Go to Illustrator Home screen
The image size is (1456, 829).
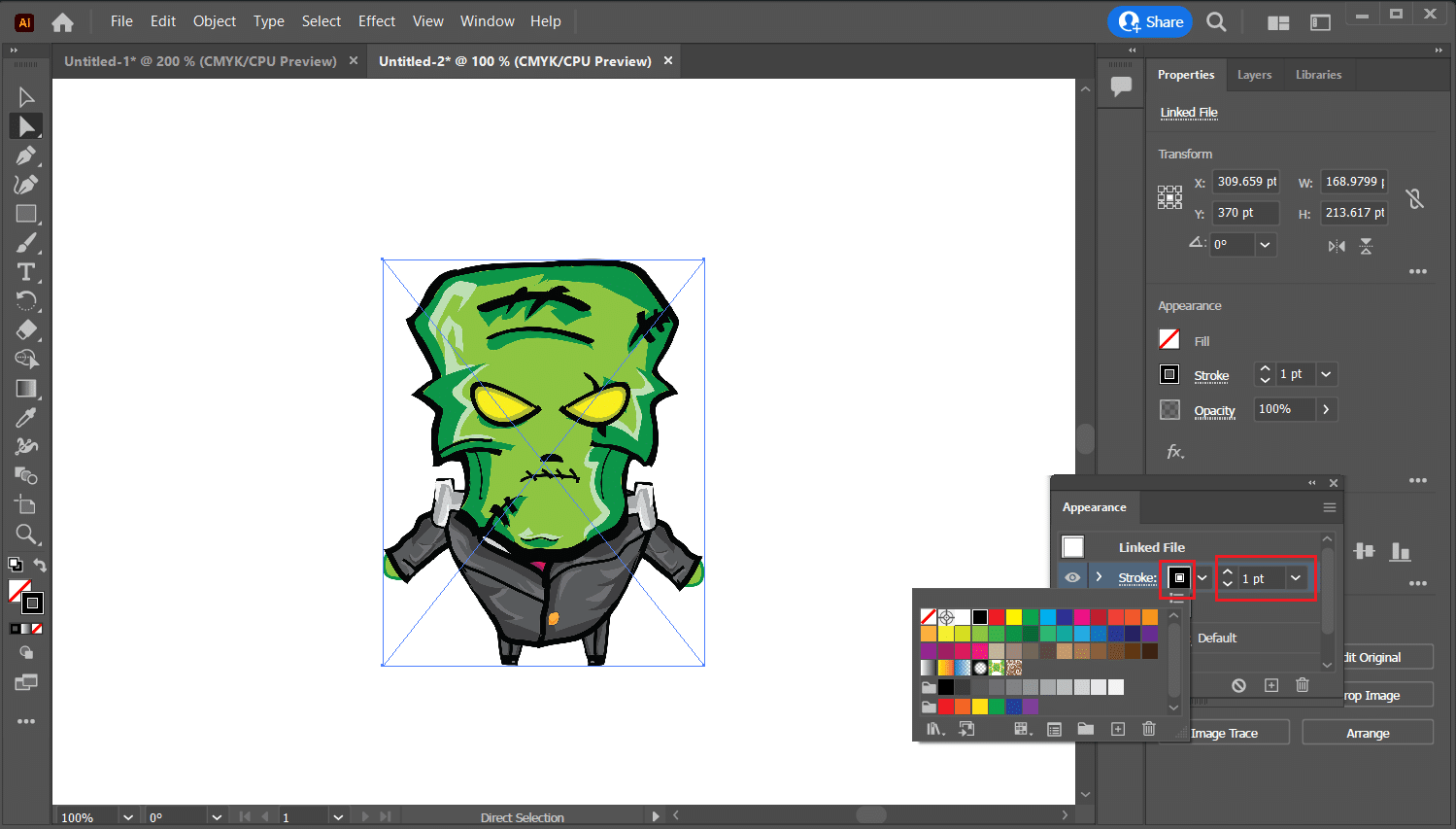click(x=63, y=21)
